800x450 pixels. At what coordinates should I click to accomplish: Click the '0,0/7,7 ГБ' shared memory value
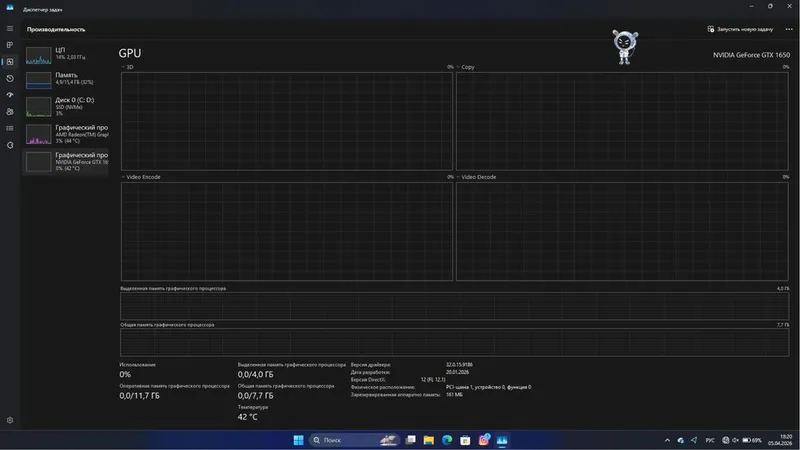click(255, 395)
